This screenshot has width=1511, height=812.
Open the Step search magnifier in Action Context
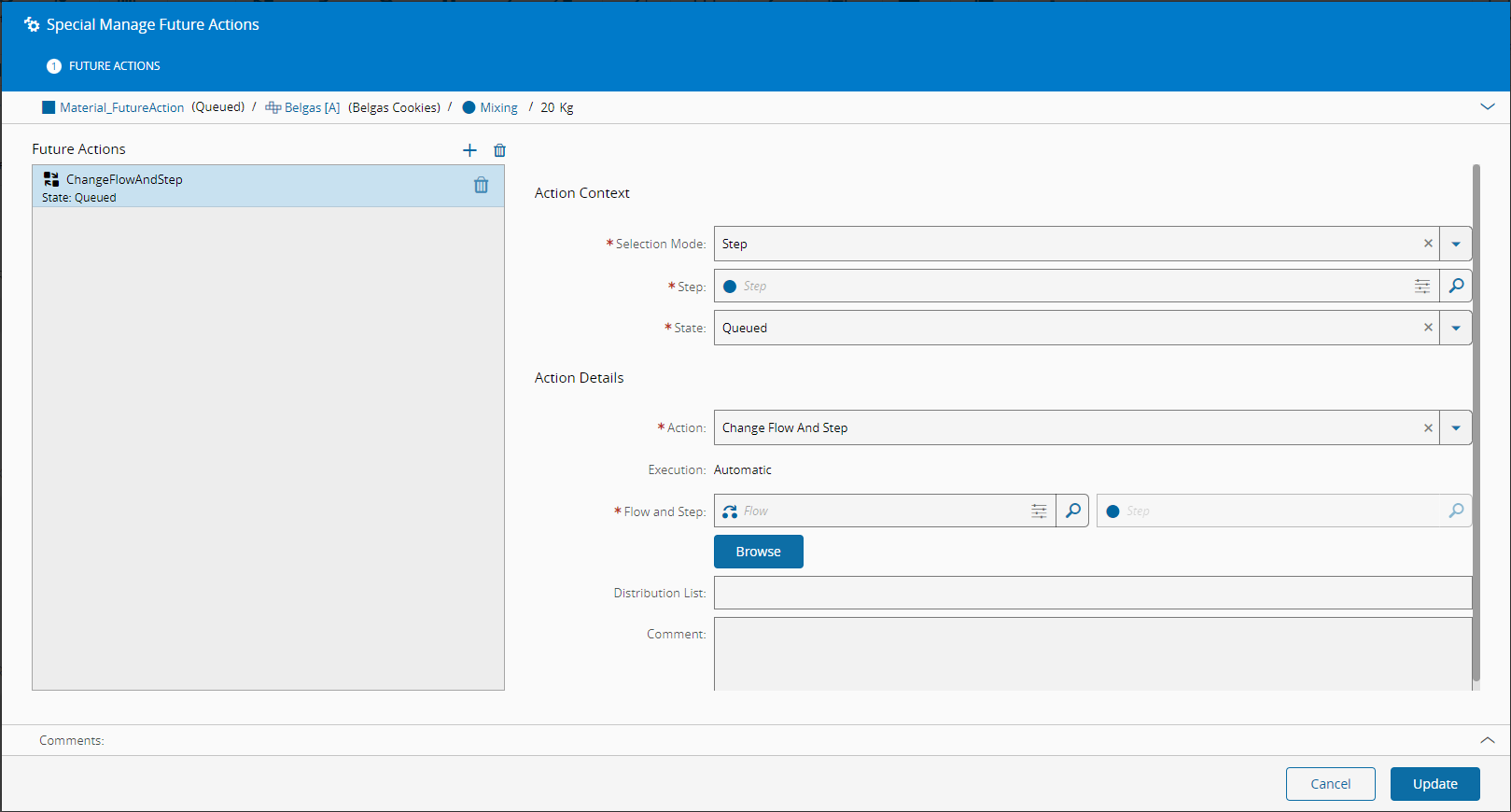tap(1455, 287)
